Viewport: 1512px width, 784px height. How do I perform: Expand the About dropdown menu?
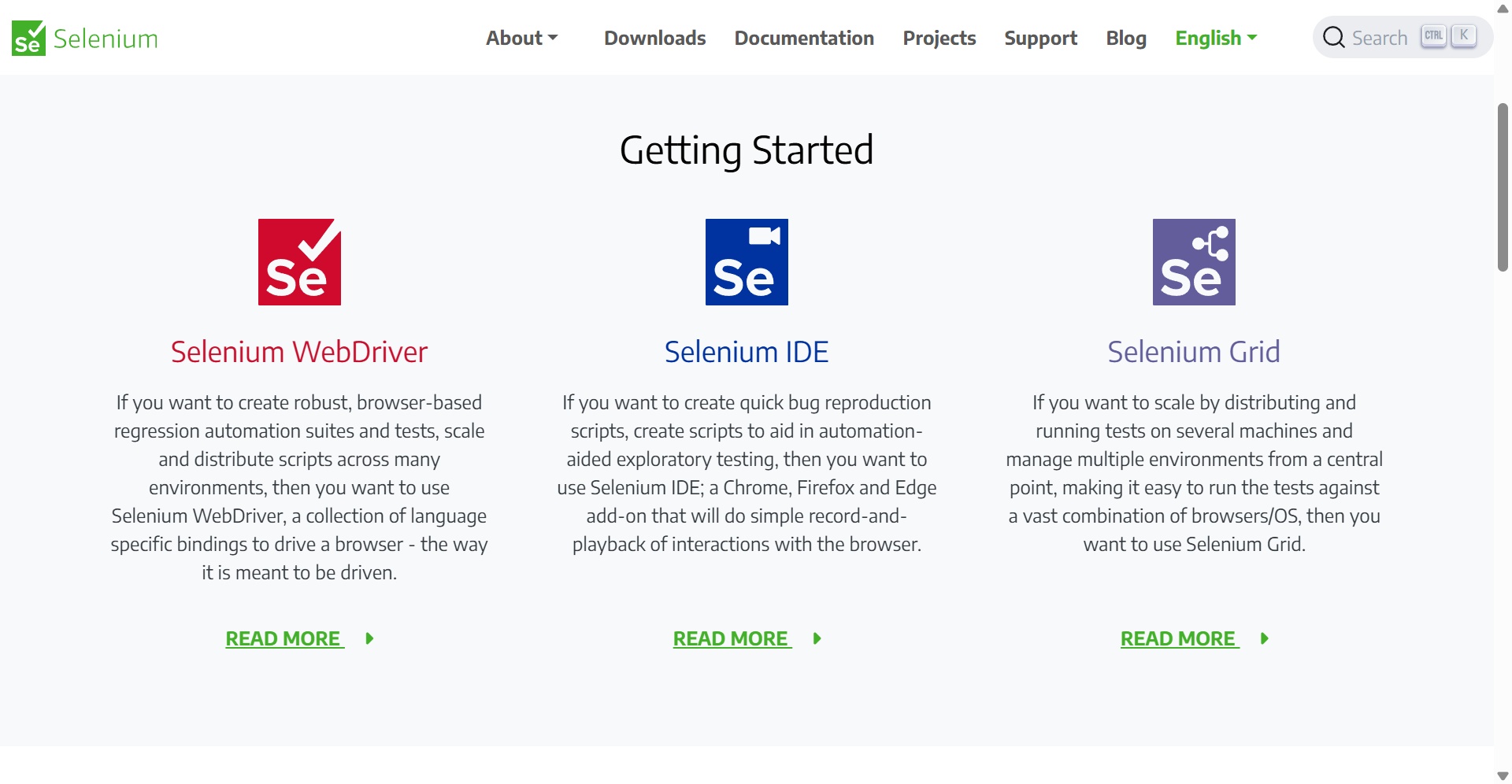(522, 38)
